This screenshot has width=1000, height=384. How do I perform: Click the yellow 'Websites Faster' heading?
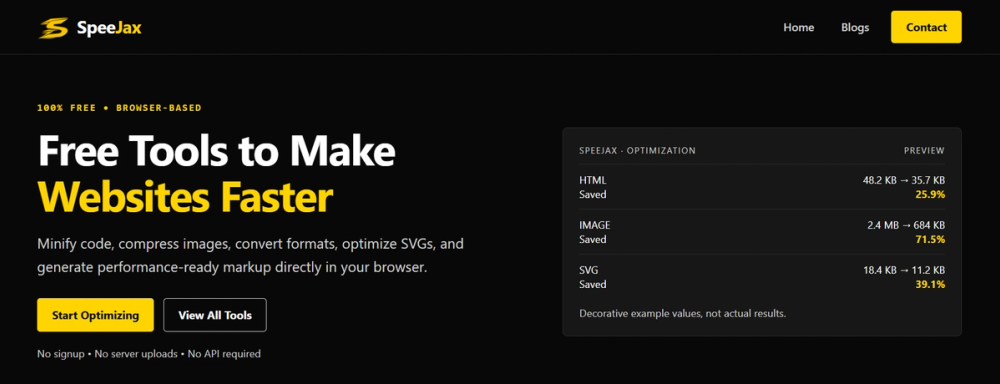185,197
